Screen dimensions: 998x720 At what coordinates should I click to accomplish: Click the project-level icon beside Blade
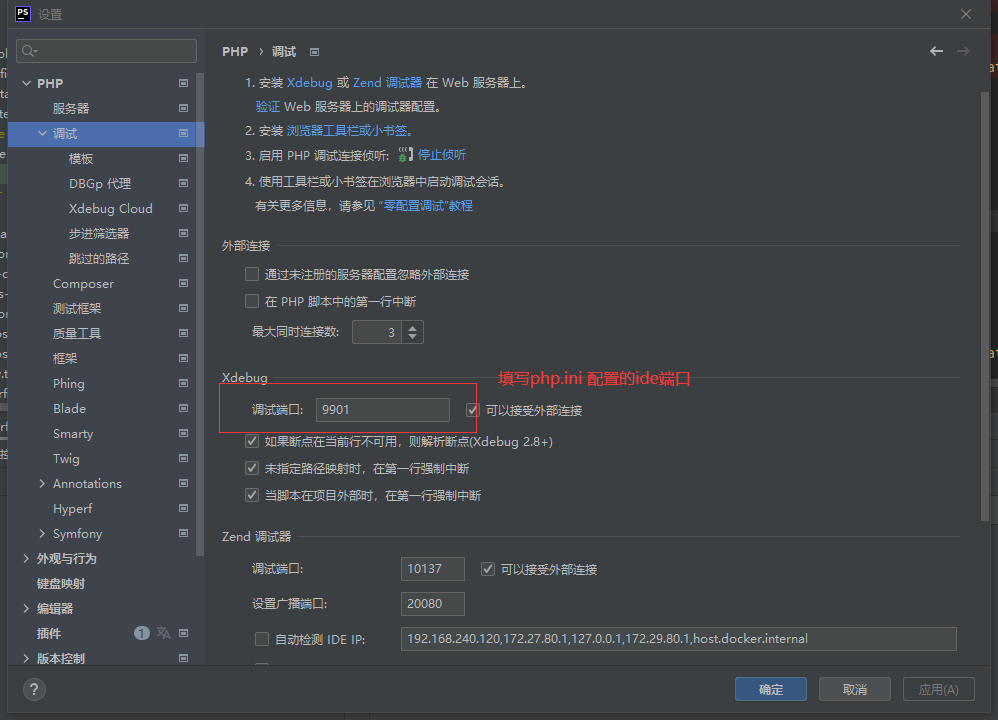(183, 409)
